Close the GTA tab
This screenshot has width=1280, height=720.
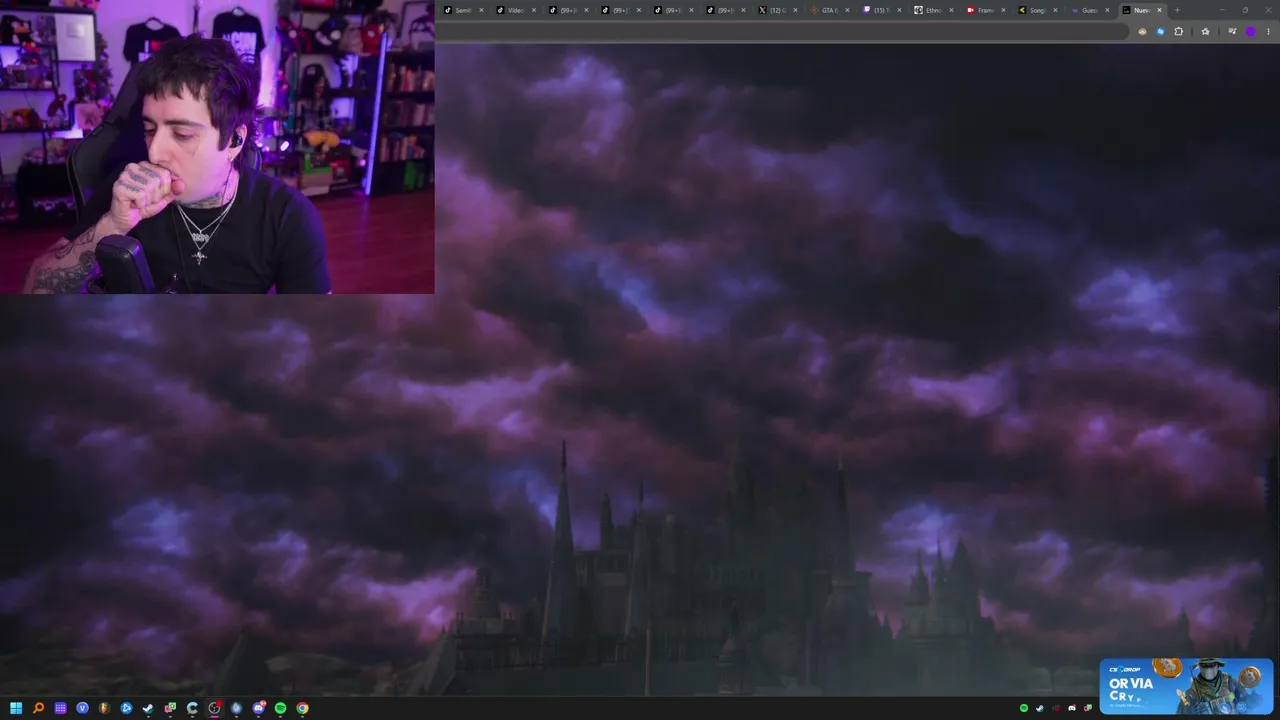click(x=847, y=10)
